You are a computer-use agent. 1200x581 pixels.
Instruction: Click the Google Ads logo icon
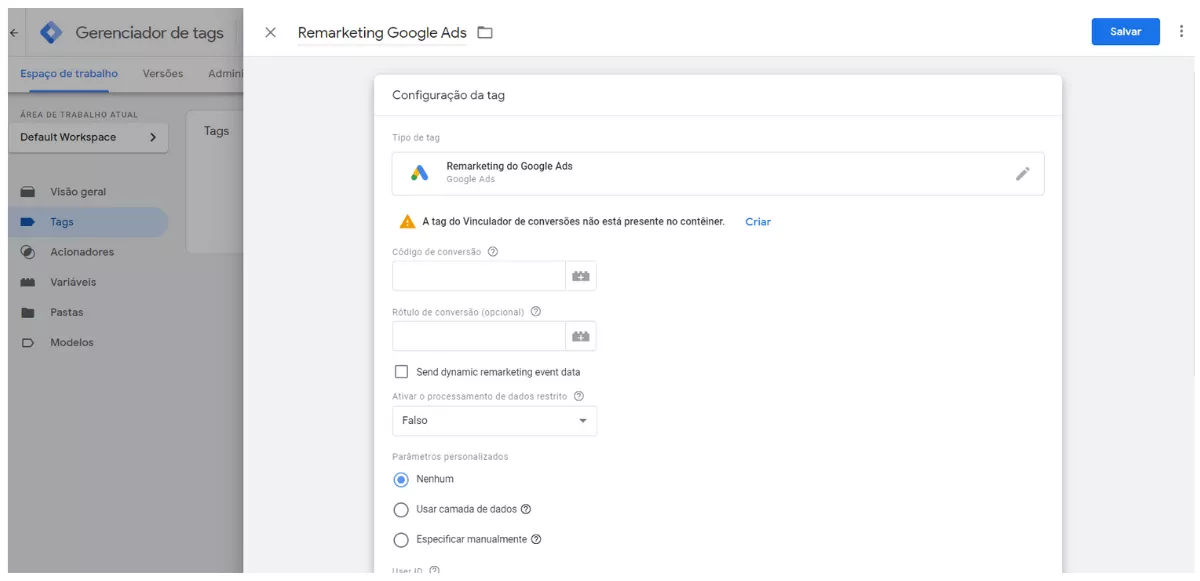(x=420, y=173)
